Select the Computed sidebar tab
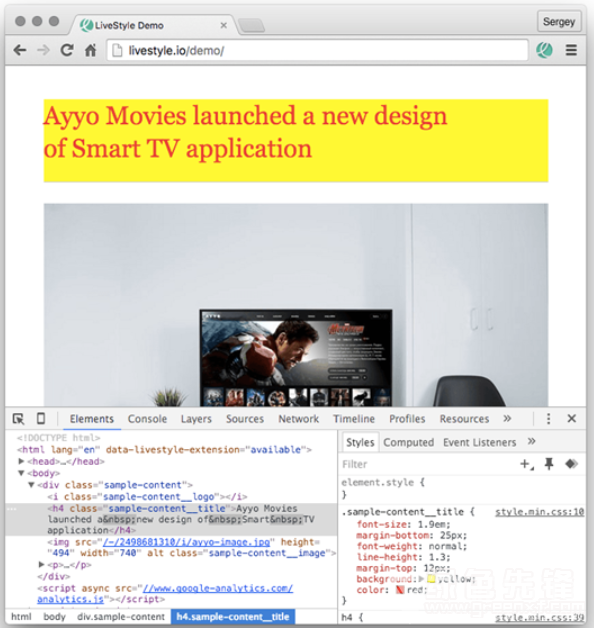Viewport: 594px width, 628px height. tap(409, 443)
